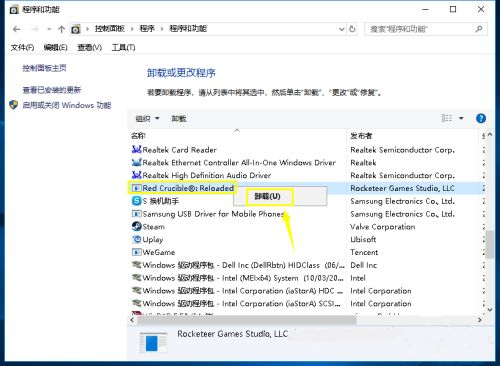Click the Realtek Ethernet Controller program icon

pos(137,162)
